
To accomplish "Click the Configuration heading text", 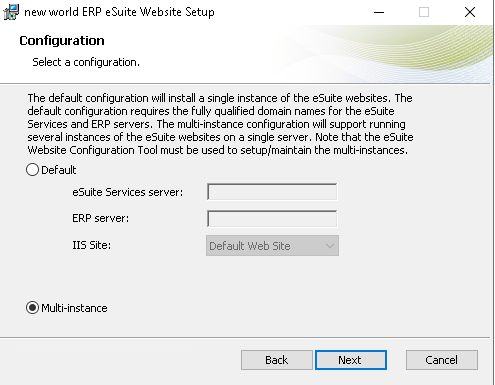I will (62, 41).
